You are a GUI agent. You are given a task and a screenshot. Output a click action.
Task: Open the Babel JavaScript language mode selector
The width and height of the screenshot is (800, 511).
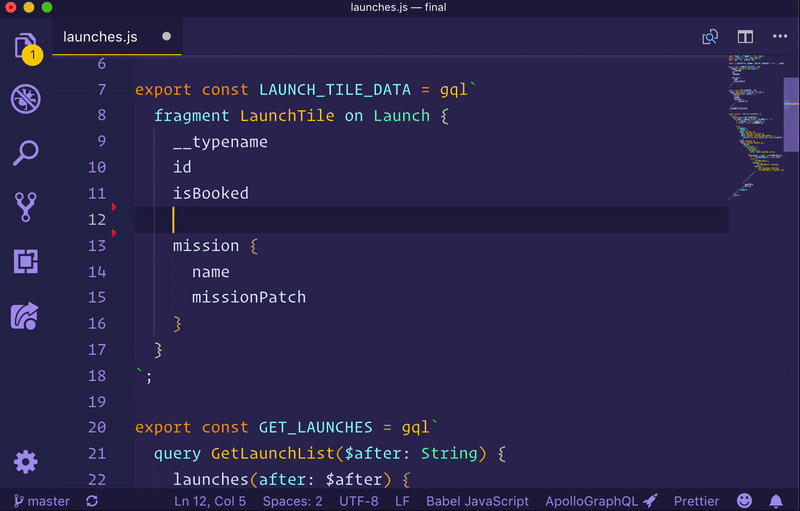[x=477, y=500]
